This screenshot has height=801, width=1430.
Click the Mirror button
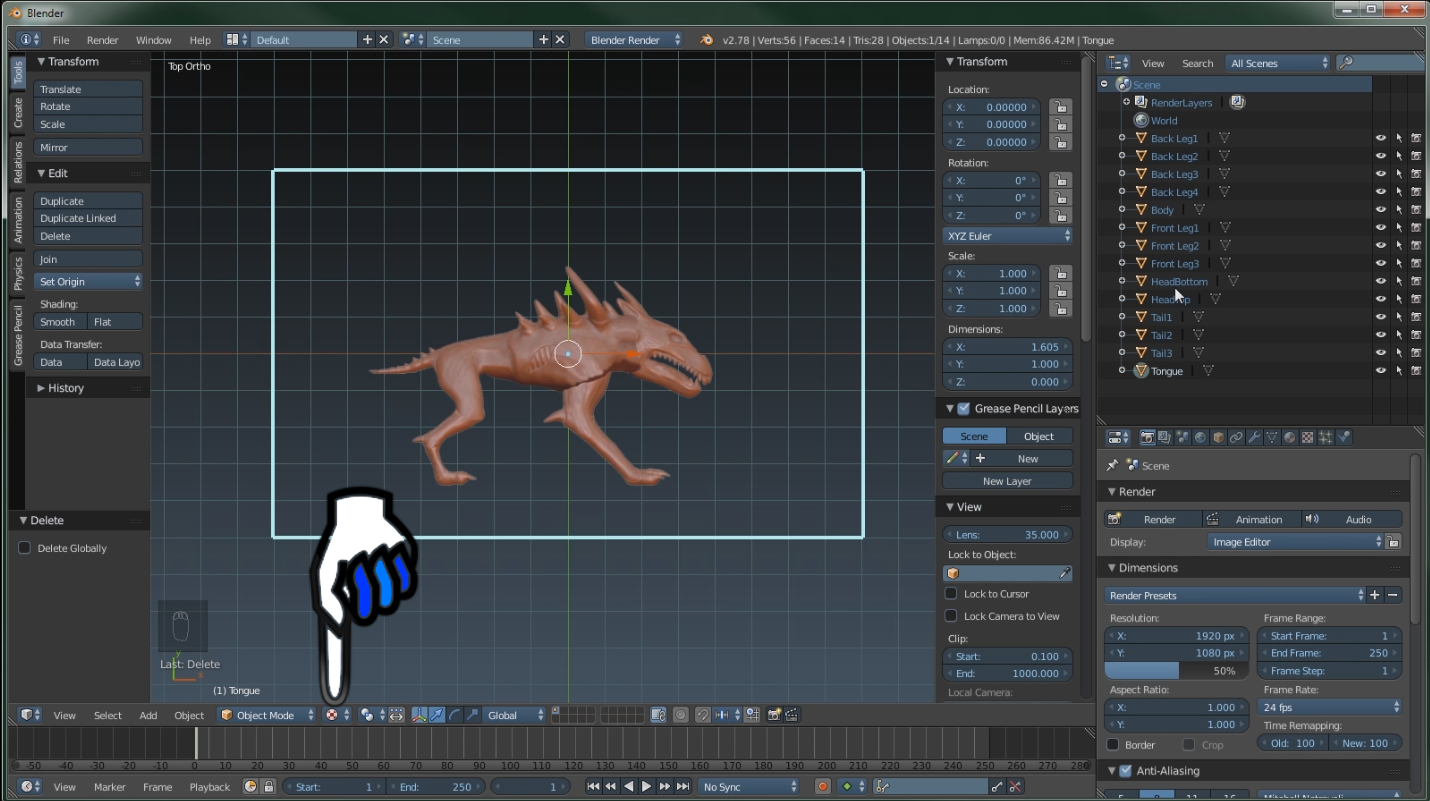tap(89, 147)
